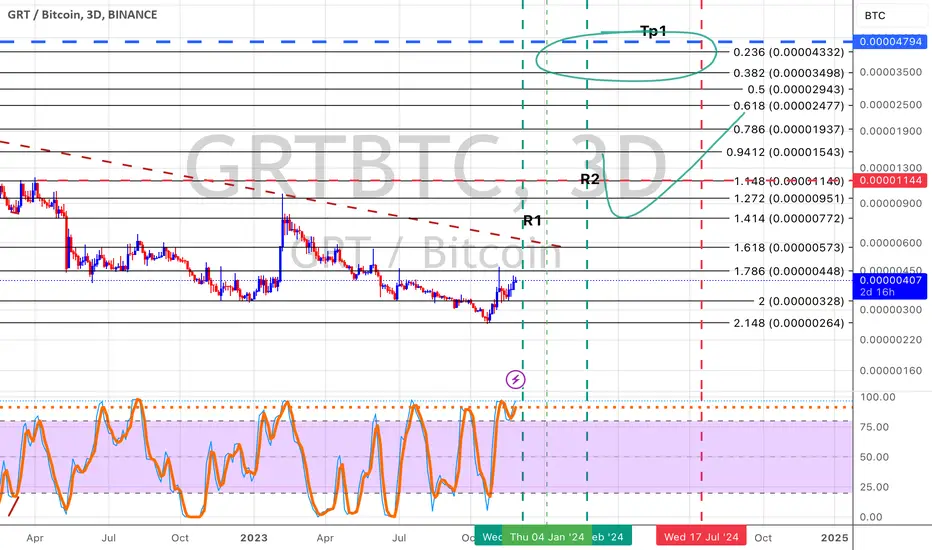The width and height of the screenshot is (932, 550).
Task: Click the 100.00 oscillator scale value
Action: tap(877, 397)
